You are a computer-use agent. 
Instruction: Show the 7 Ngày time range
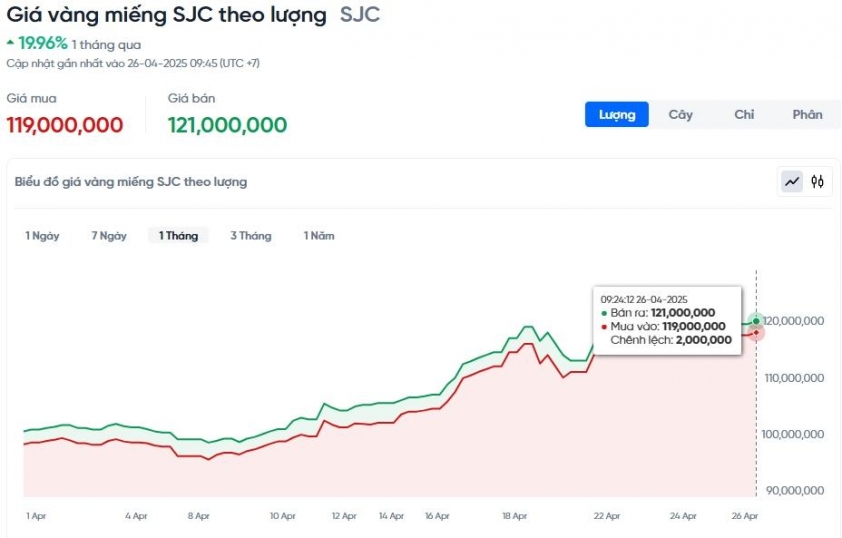tap(109, 236)
